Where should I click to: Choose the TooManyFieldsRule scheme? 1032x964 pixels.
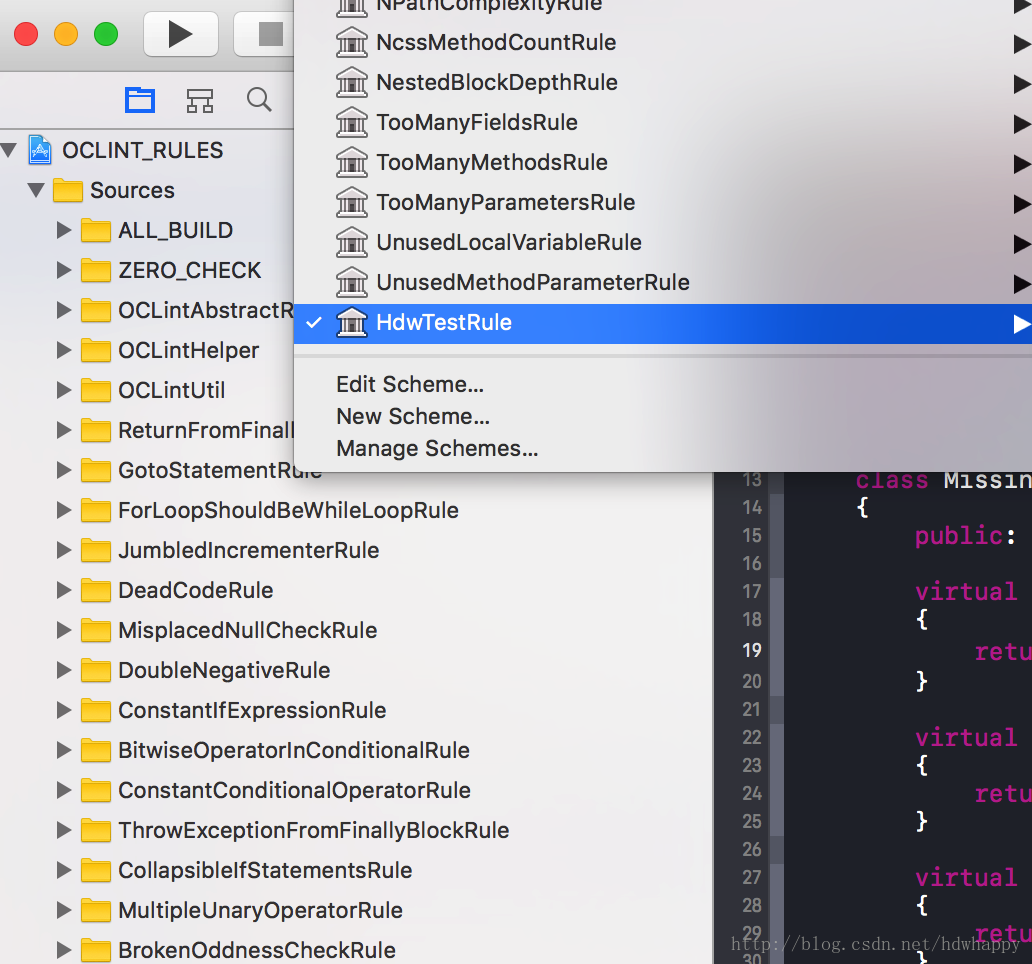click(x=663, y=123)
